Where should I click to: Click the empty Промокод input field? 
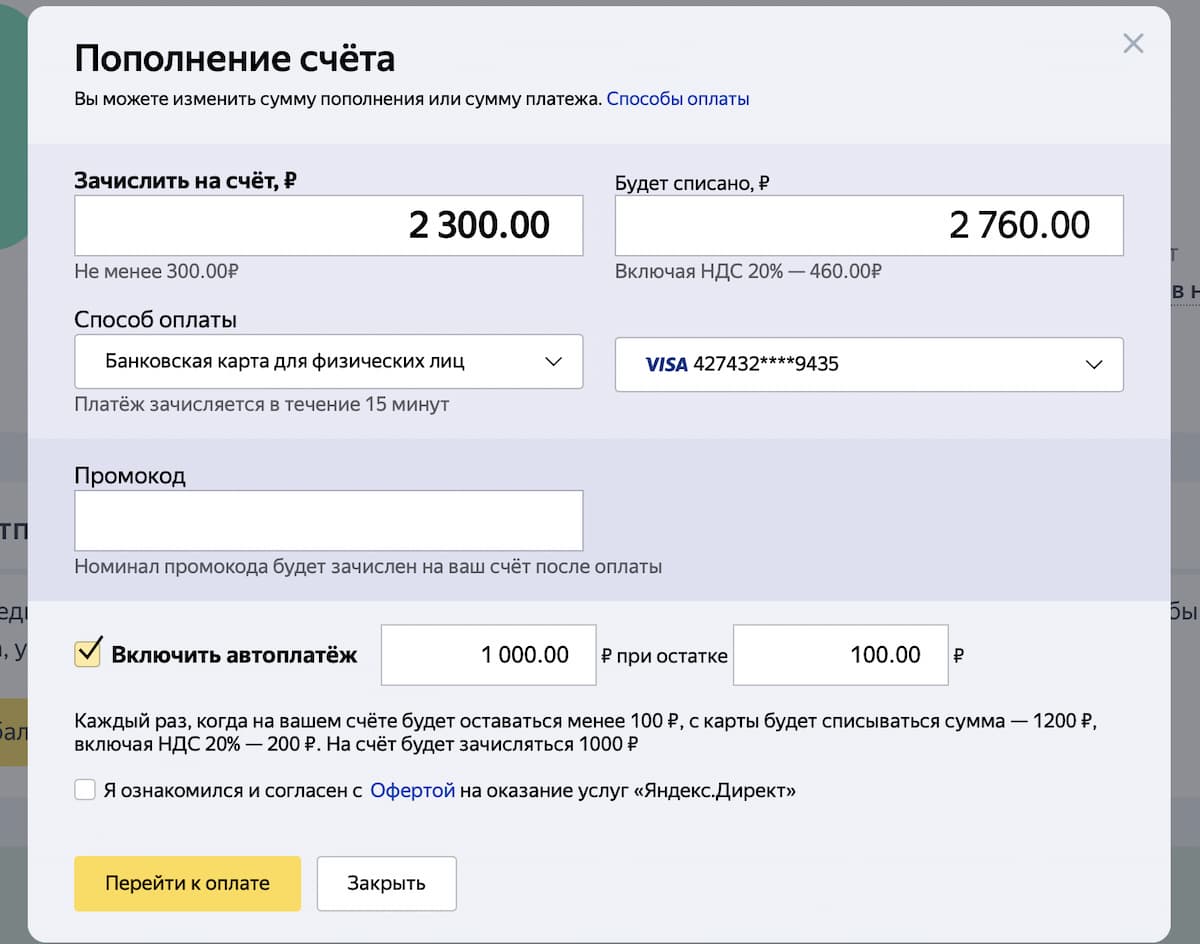point(328,520)
